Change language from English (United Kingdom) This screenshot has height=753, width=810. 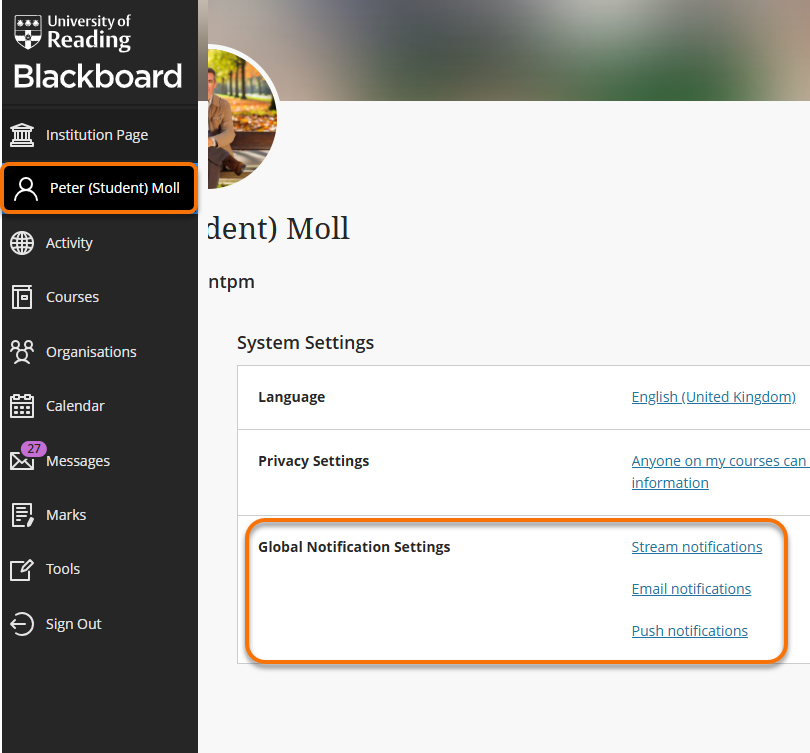713,396
